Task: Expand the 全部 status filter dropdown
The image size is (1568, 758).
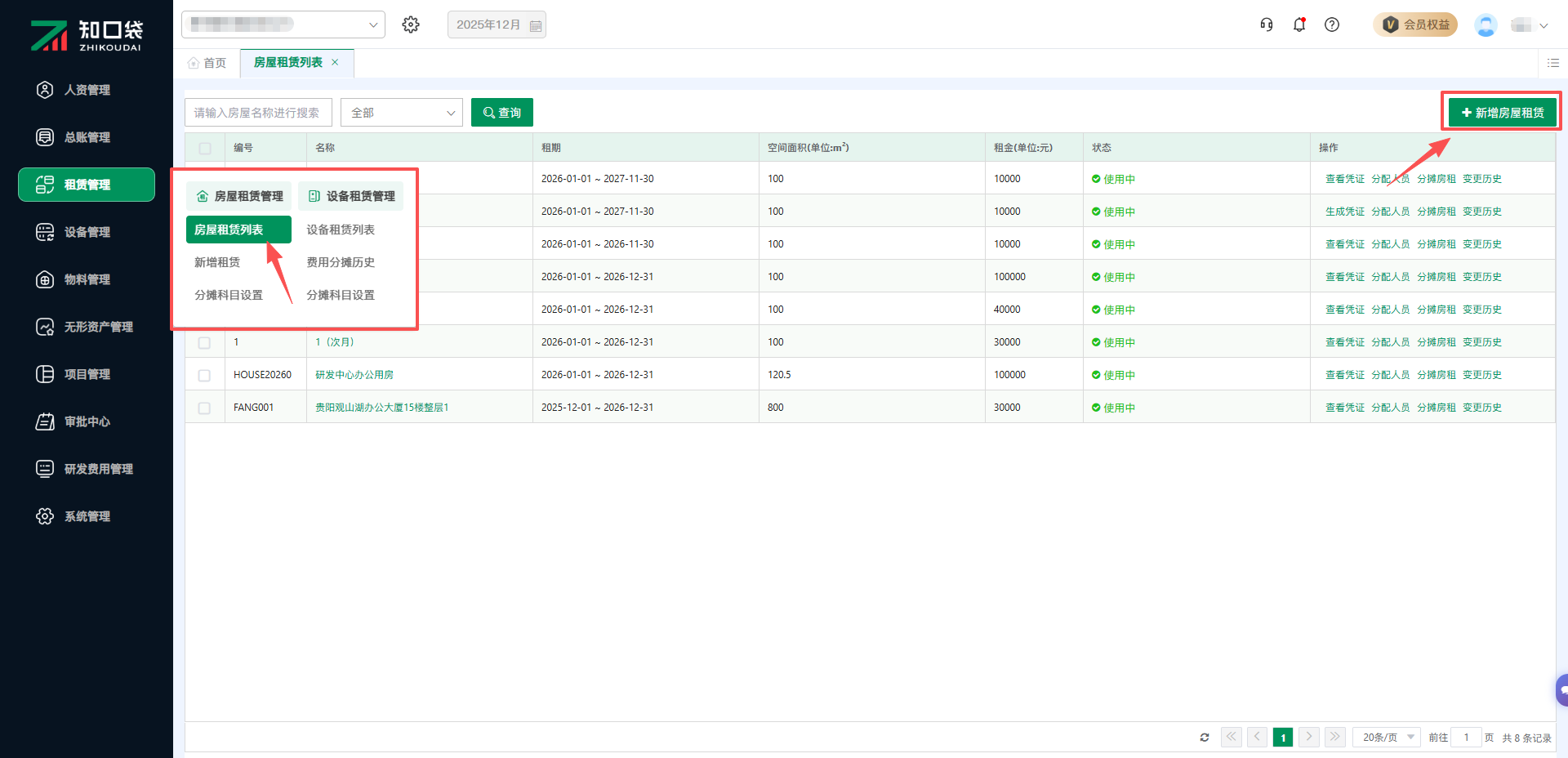Action: (402, 113)
